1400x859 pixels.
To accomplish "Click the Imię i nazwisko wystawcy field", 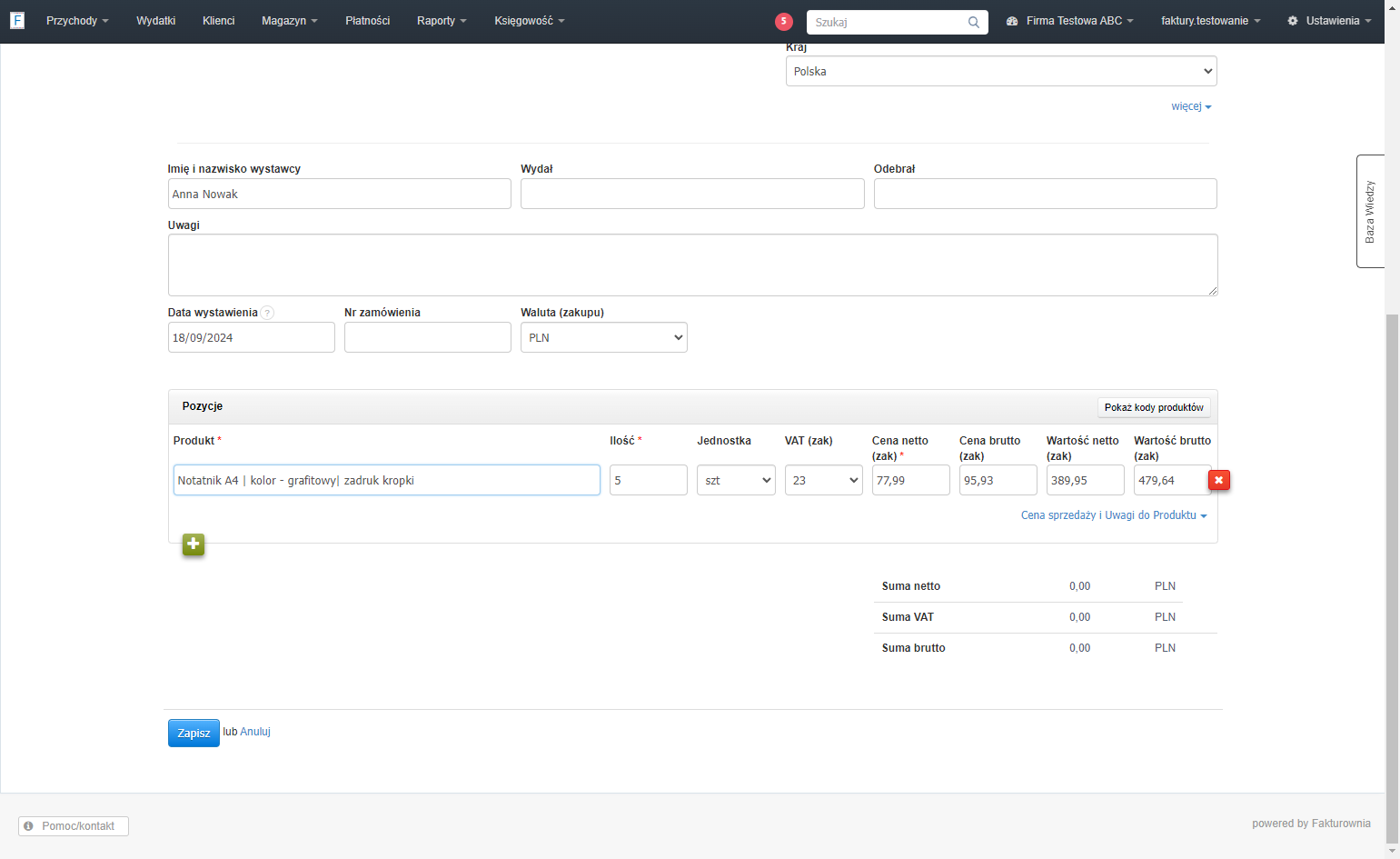I will pos(340,194).
